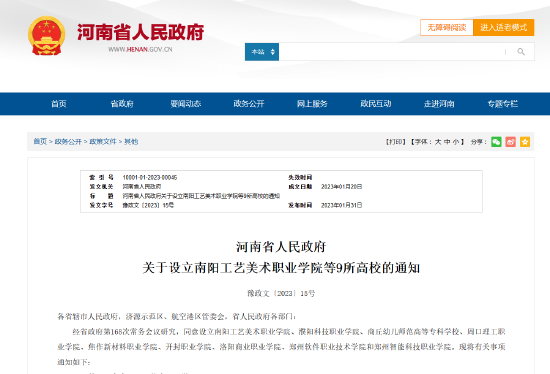Click the 发布时间 value 2023年01月31日
The width and height of the screenshot is (550, 374).
341,205
